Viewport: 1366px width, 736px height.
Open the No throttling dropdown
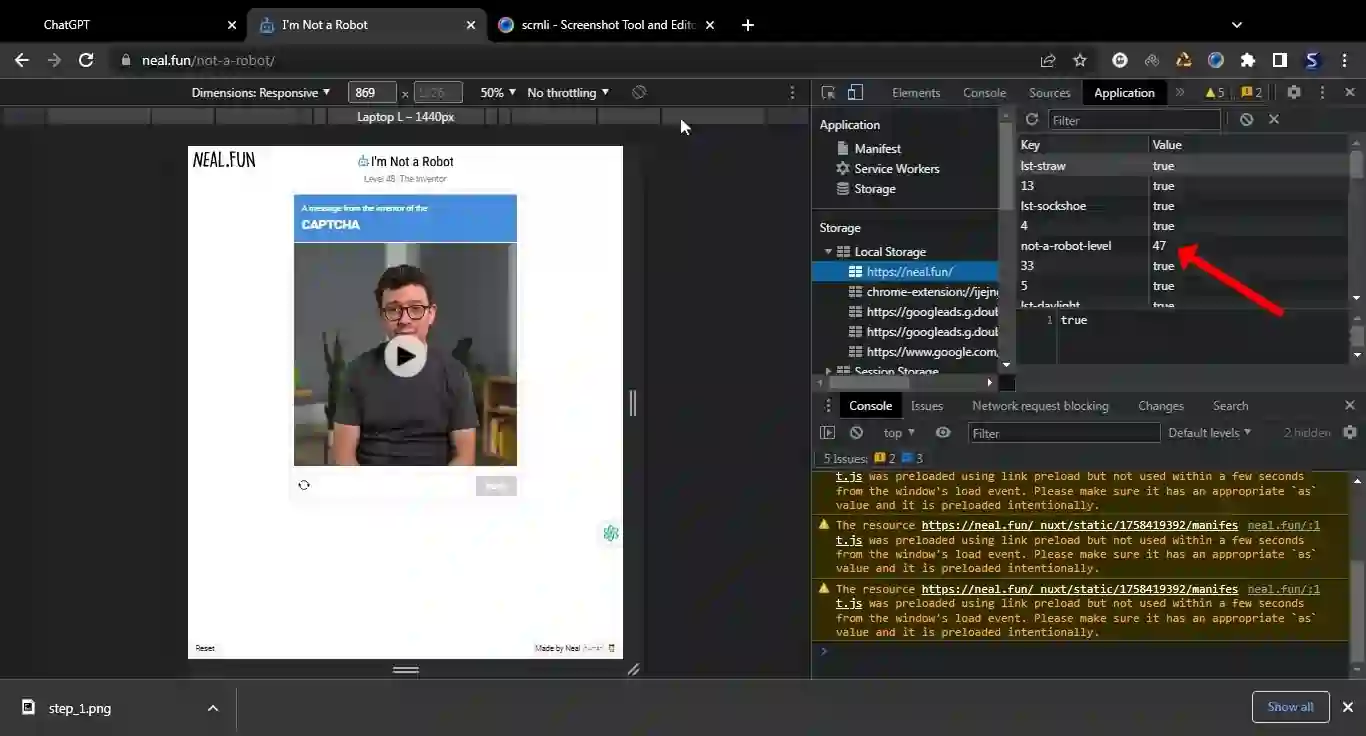(x=567, y=93)
